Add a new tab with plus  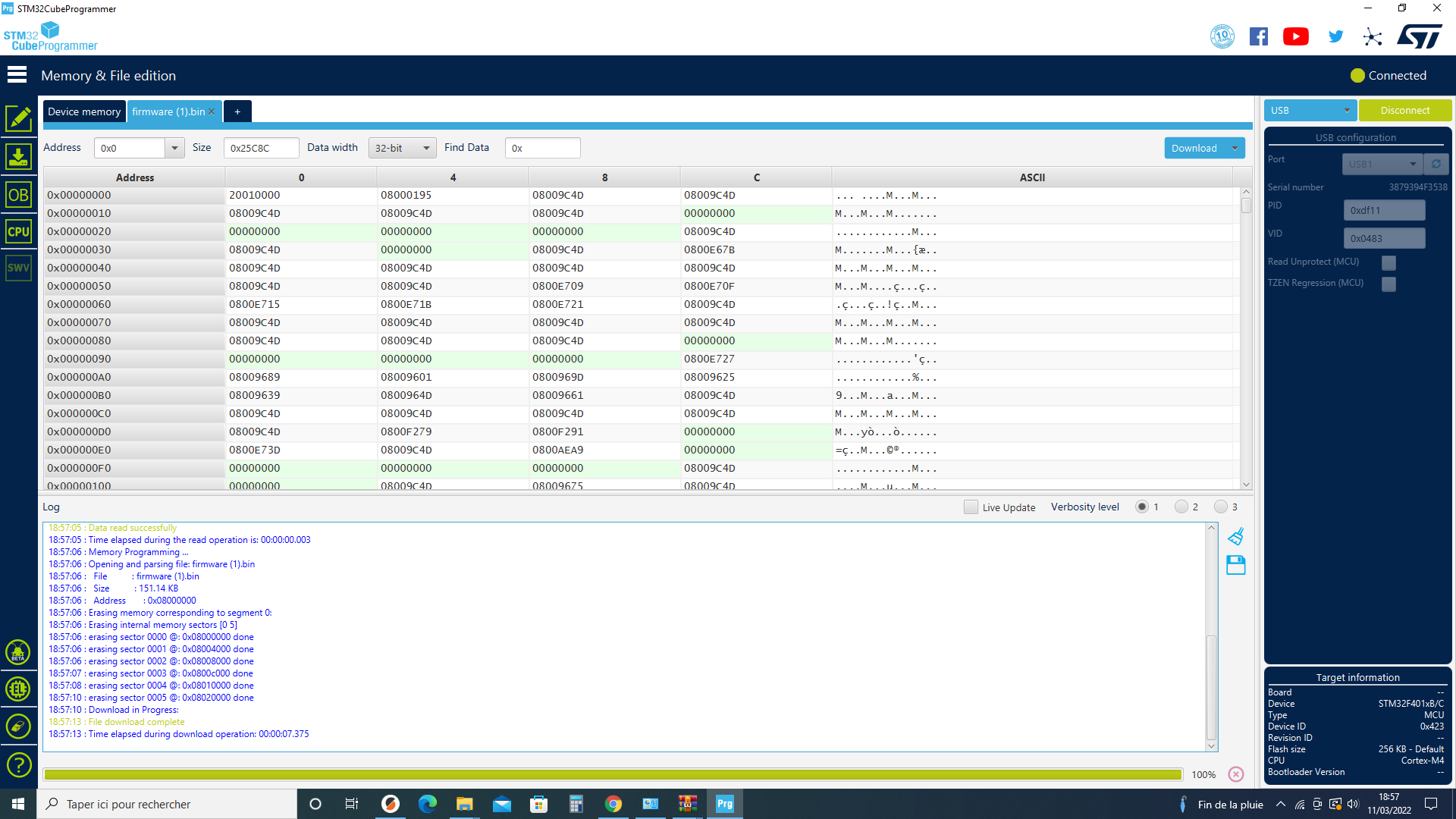click(237, 111)
